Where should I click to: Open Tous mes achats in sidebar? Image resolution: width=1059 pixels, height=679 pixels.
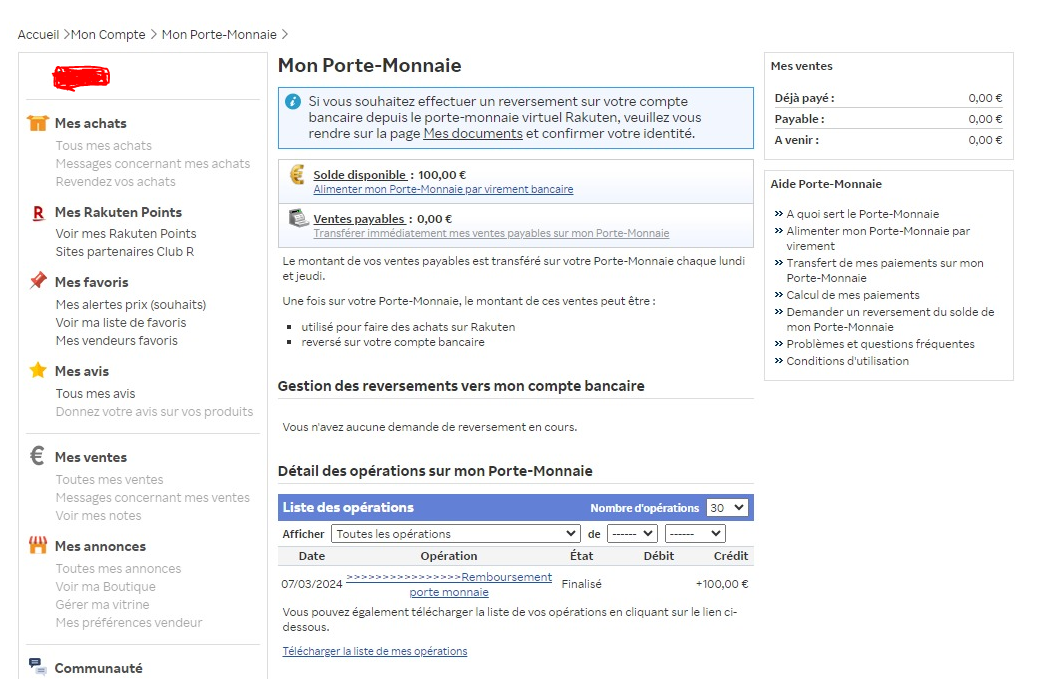103,145
